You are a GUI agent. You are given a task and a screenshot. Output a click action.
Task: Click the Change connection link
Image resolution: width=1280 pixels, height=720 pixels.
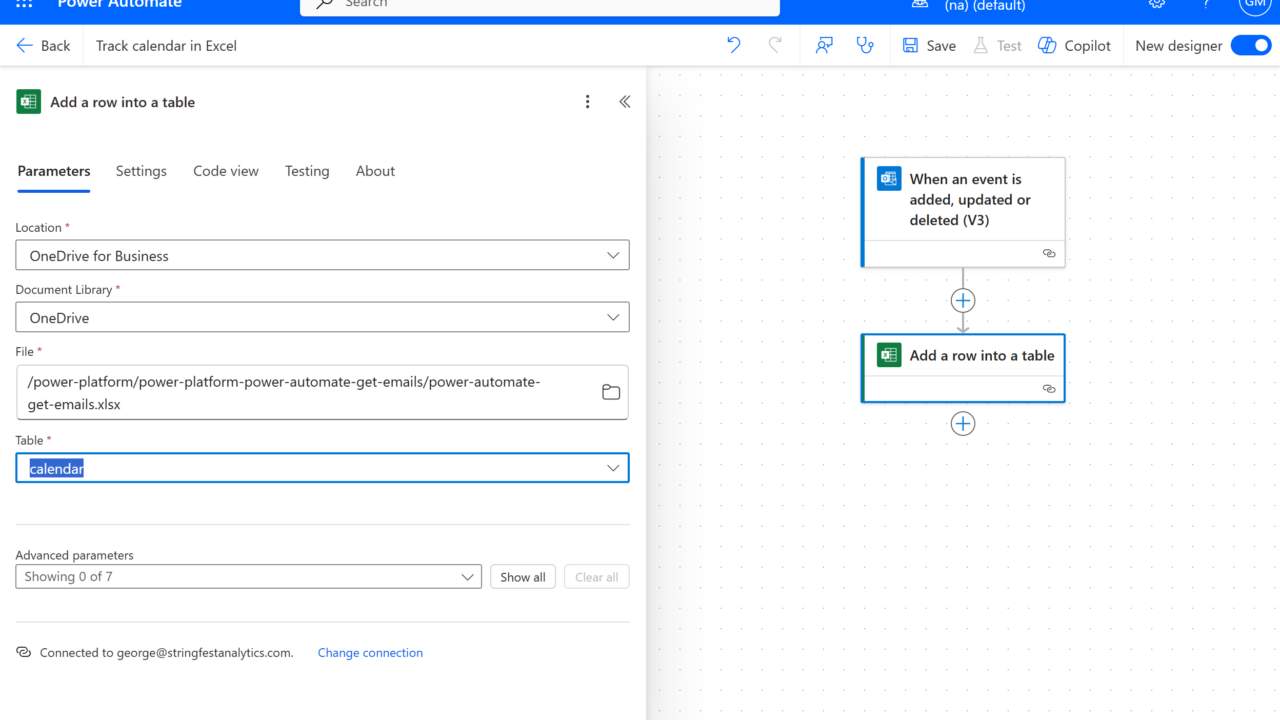(x=370, y=653)
